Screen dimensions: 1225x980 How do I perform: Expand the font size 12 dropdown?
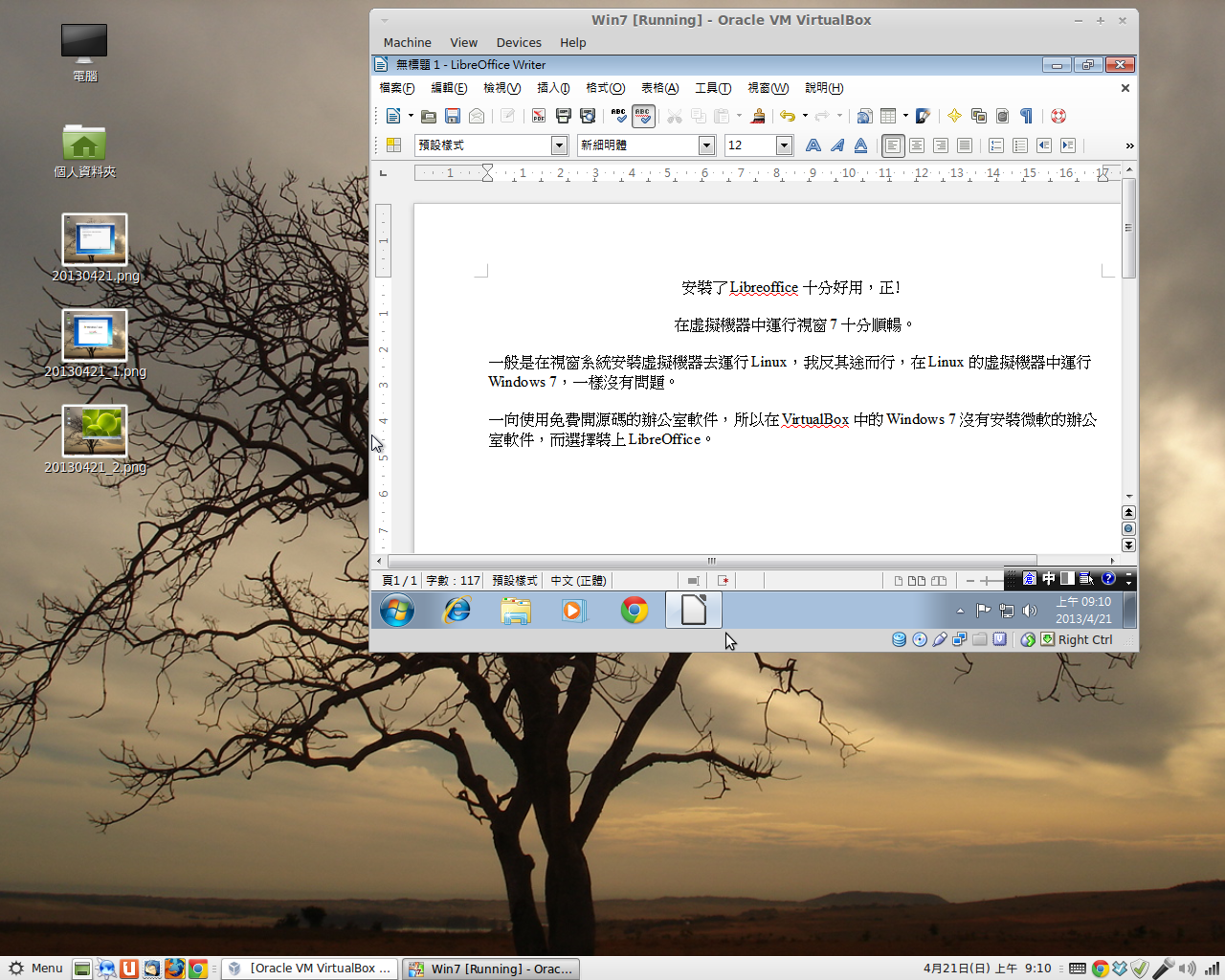point(784,145)
